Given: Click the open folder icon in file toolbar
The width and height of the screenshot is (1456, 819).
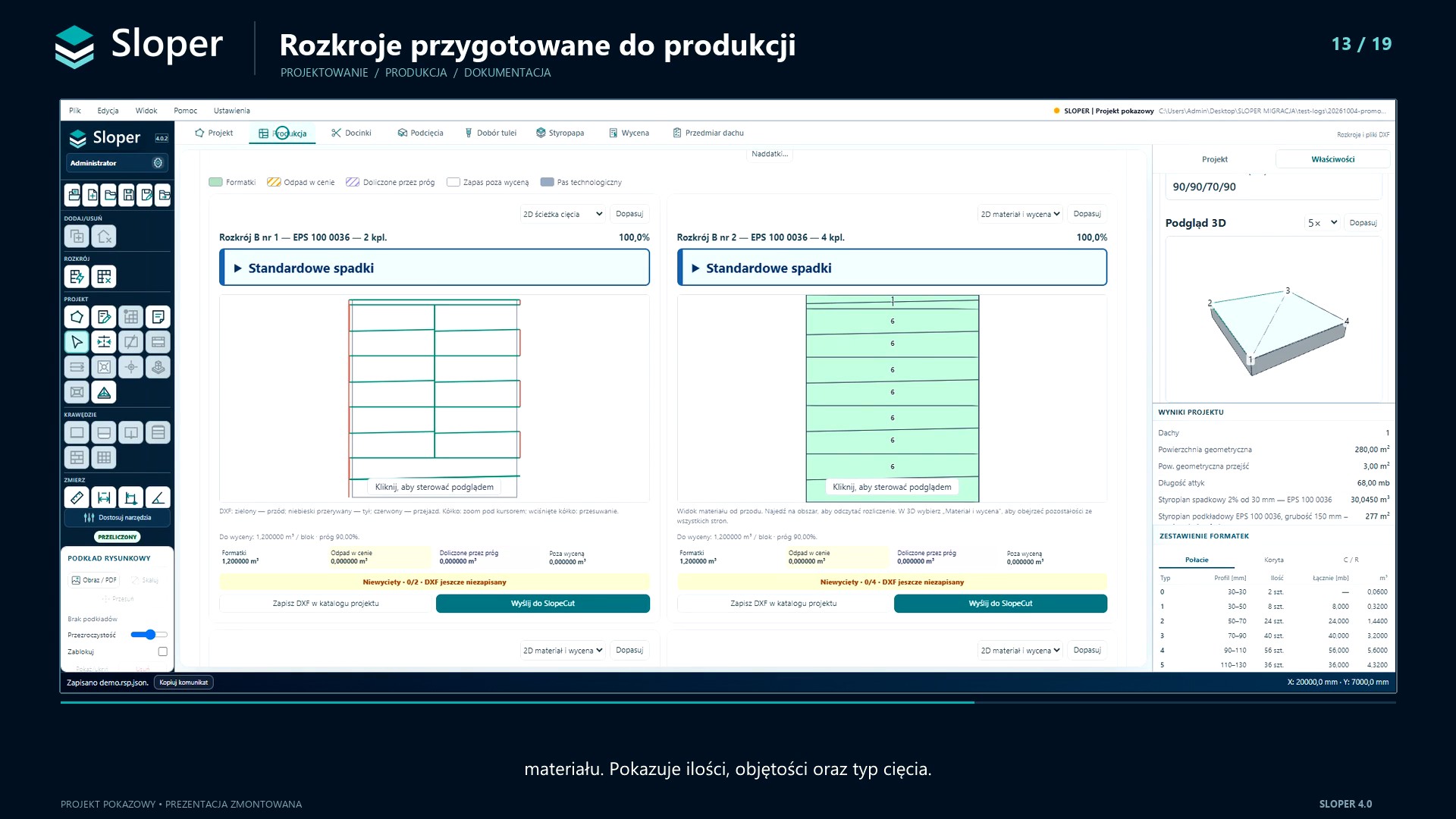Looking at the screenshot, I should tap(110, 195).
